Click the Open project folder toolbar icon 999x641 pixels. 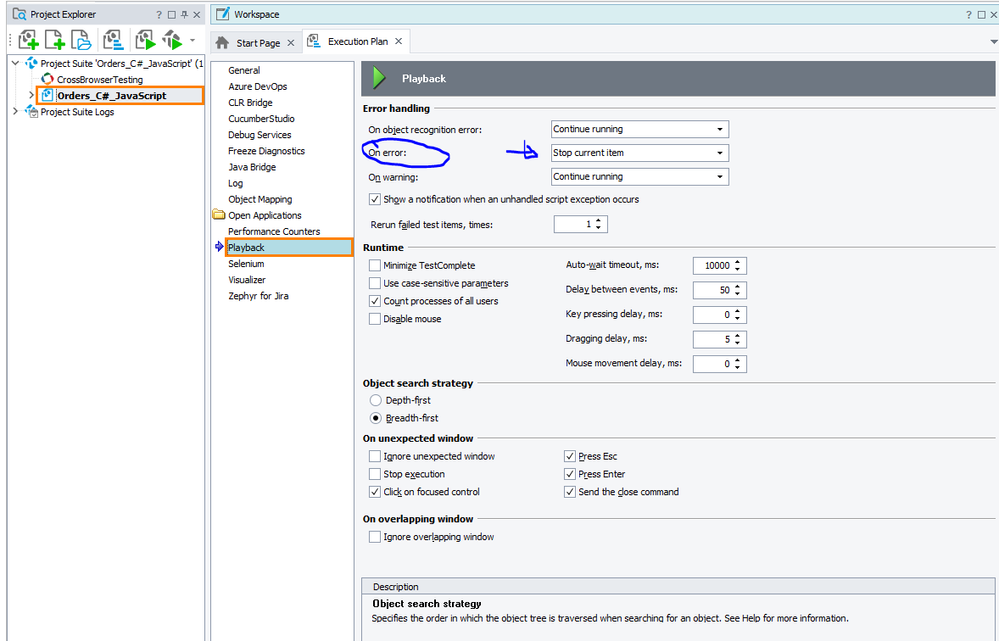tap(81, 40)
